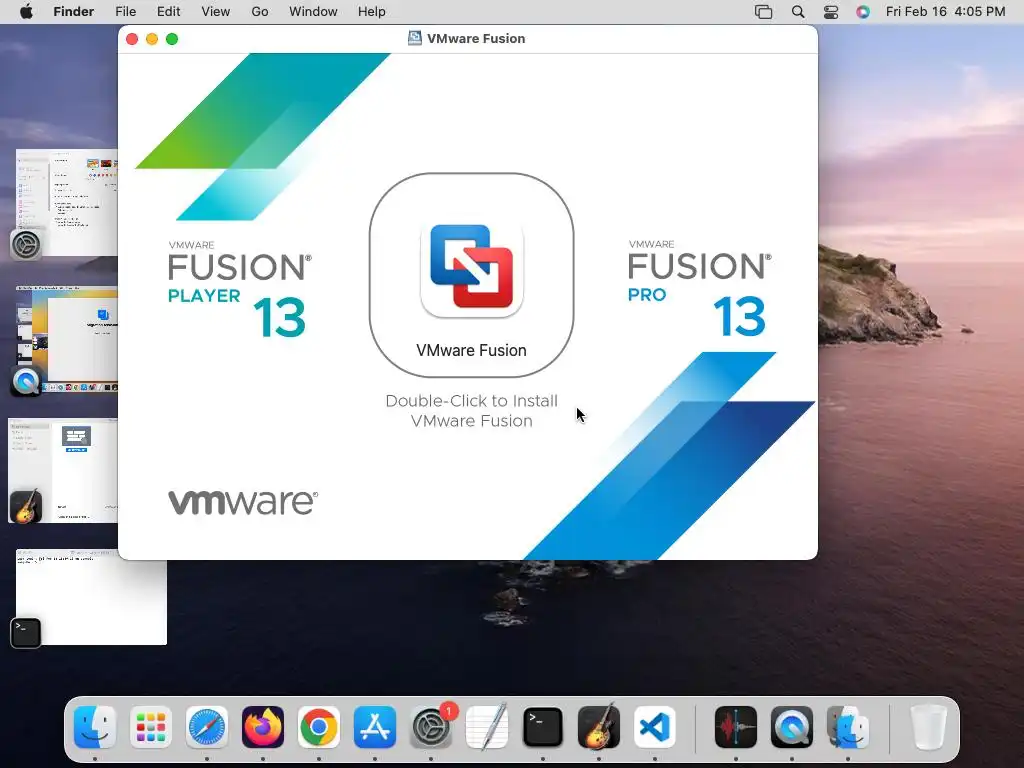Open the Migration Assistant icon in Dock
This screenshot has width=1024, height=768.
pyautogui.click(x=848, y=727)
